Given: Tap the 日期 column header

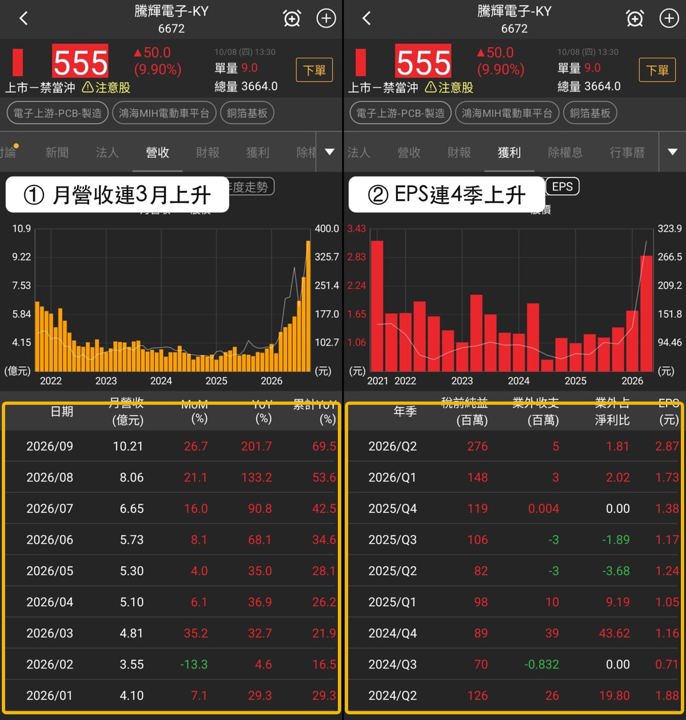Looking at the screenshot, I should pos(62,411).
